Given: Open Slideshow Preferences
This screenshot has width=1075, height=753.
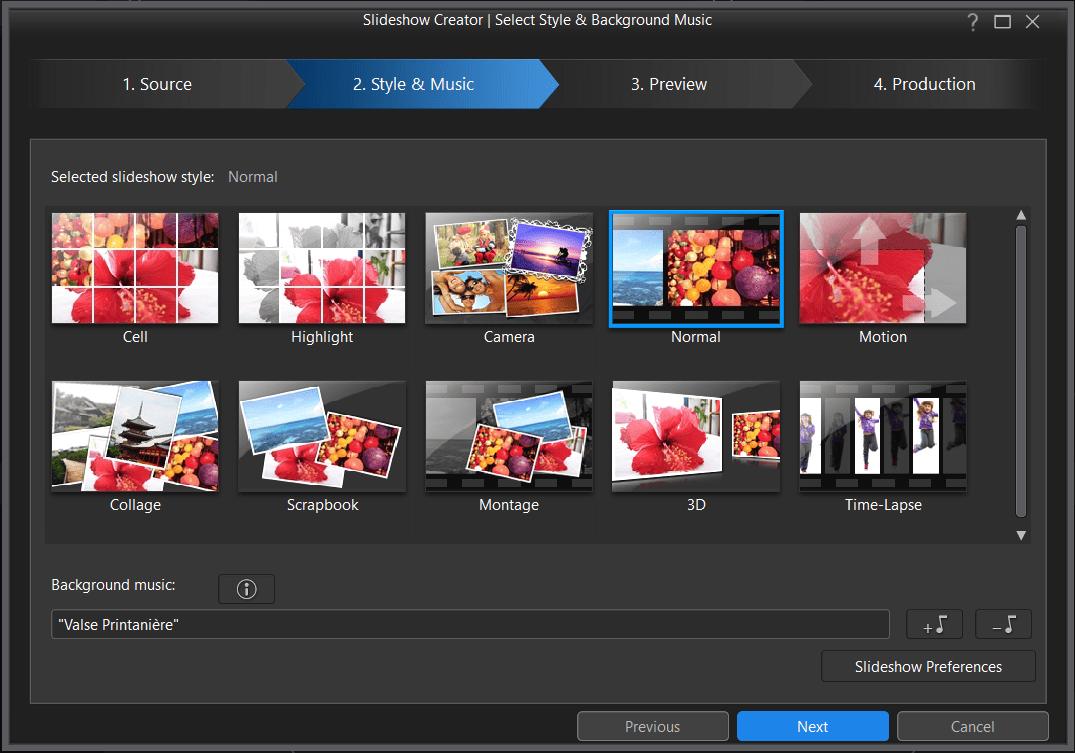Looking at the screenshot, I should click(x=928, y=667).
